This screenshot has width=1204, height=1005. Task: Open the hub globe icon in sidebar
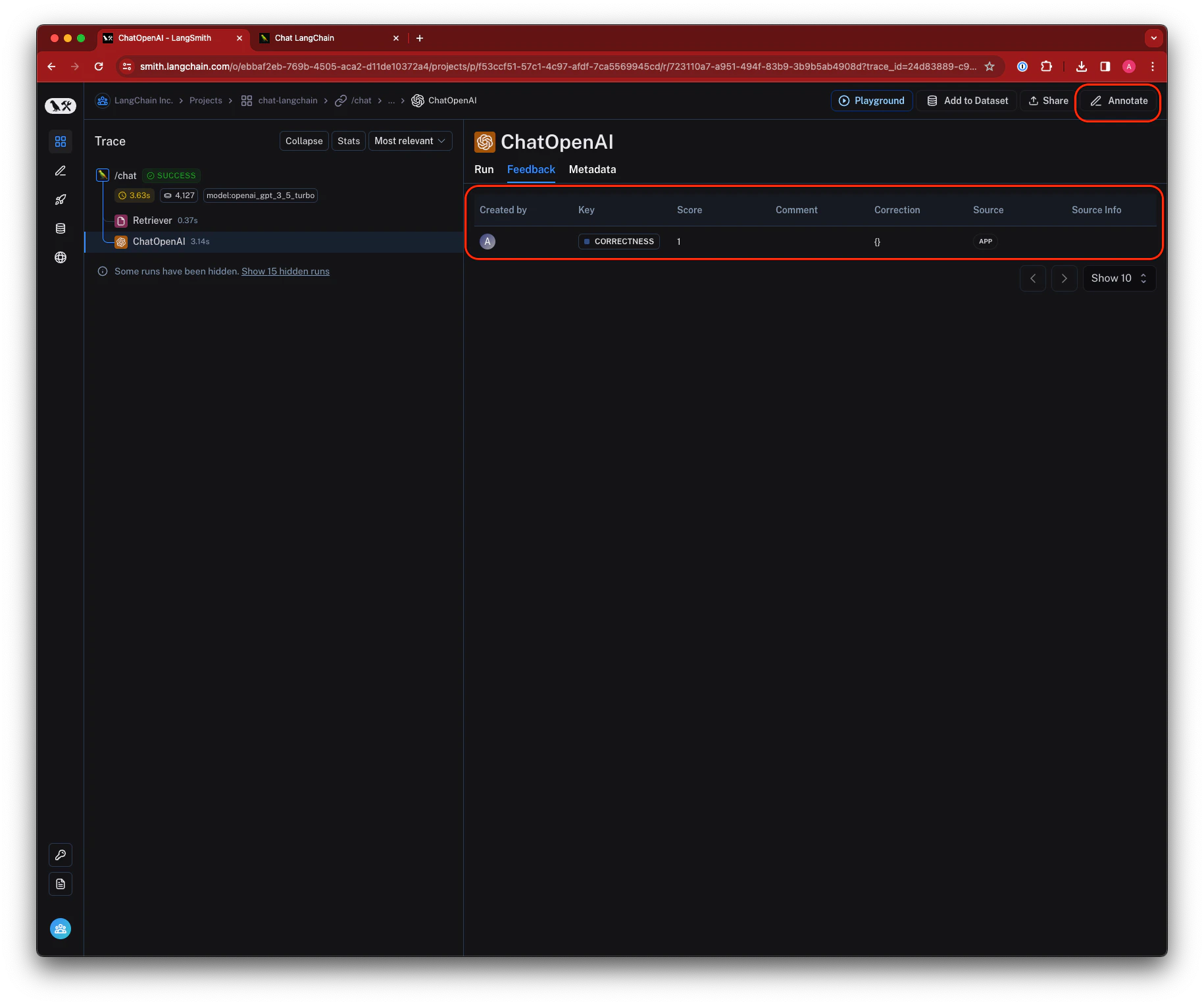click(x=61, y=257)
